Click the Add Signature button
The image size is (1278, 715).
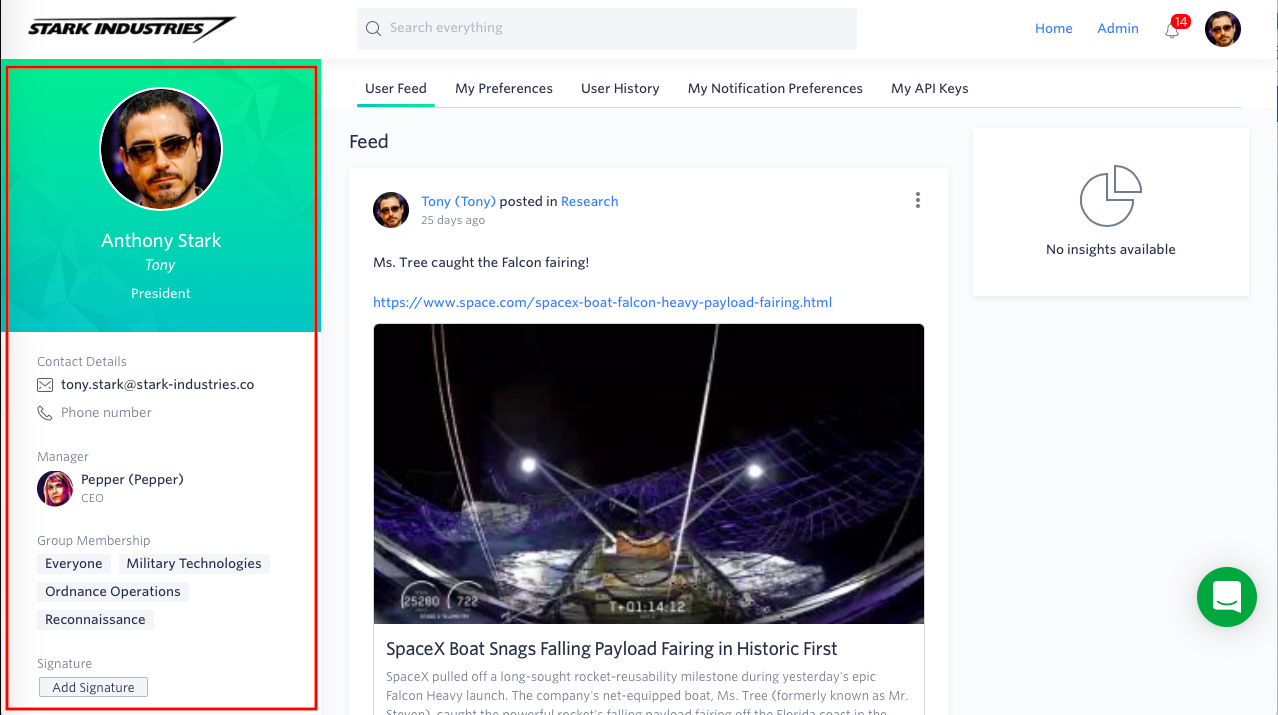point(94,687)
